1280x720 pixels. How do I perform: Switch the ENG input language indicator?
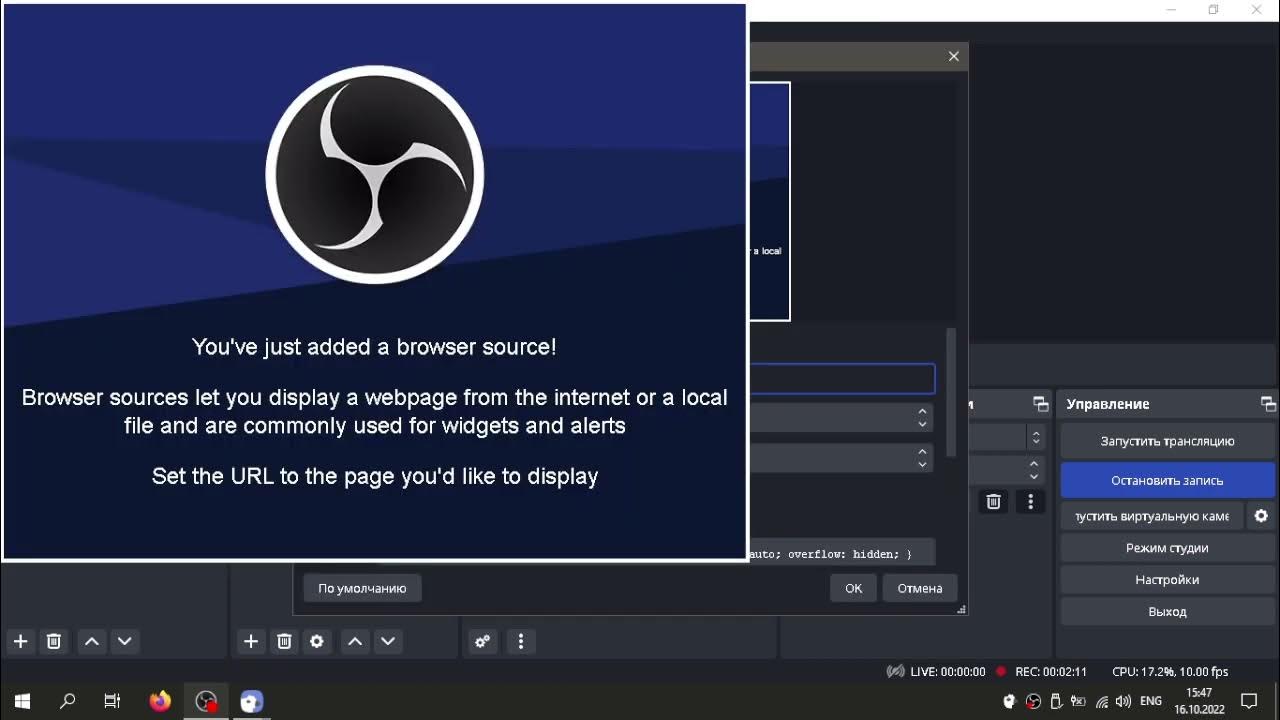[x=1151, y=701]
